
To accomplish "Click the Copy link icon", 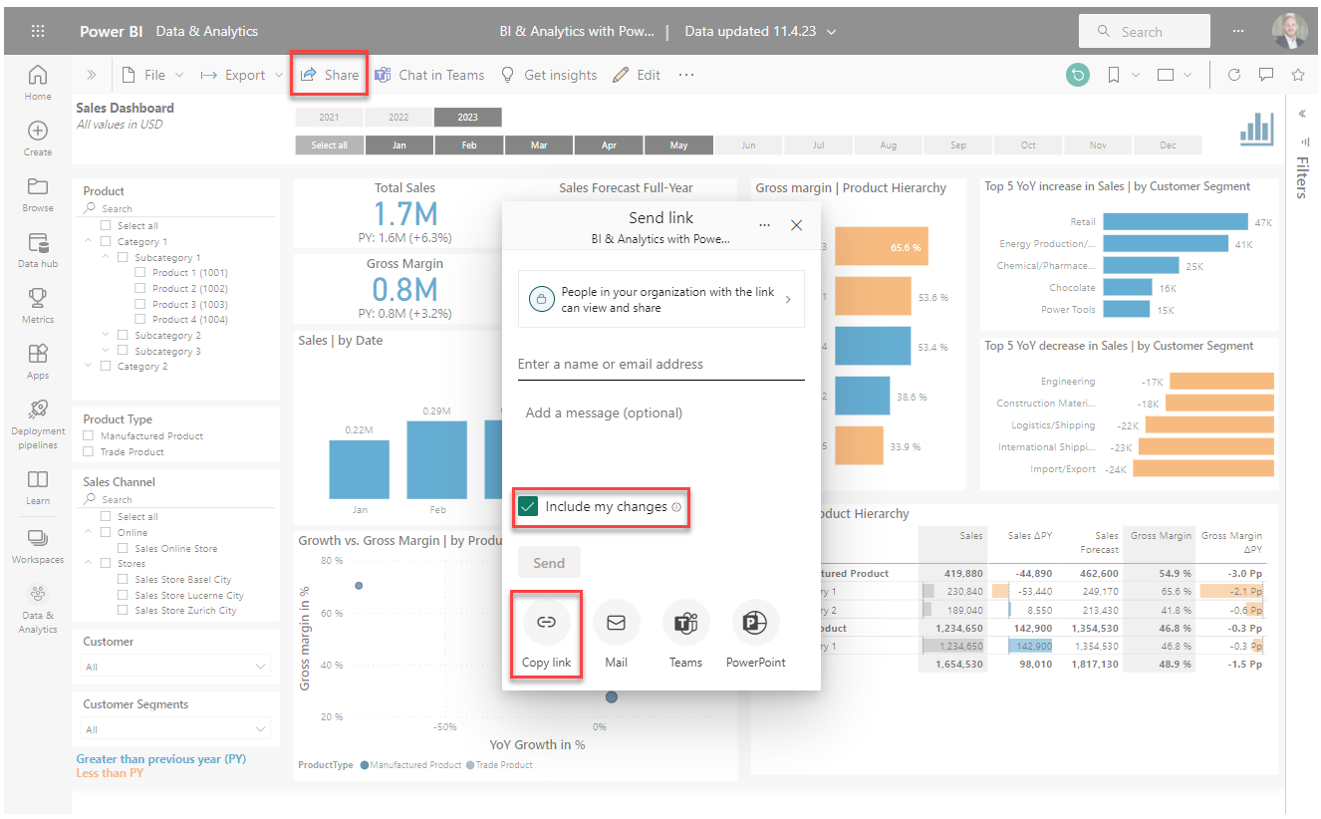I will tap(546, 622).
